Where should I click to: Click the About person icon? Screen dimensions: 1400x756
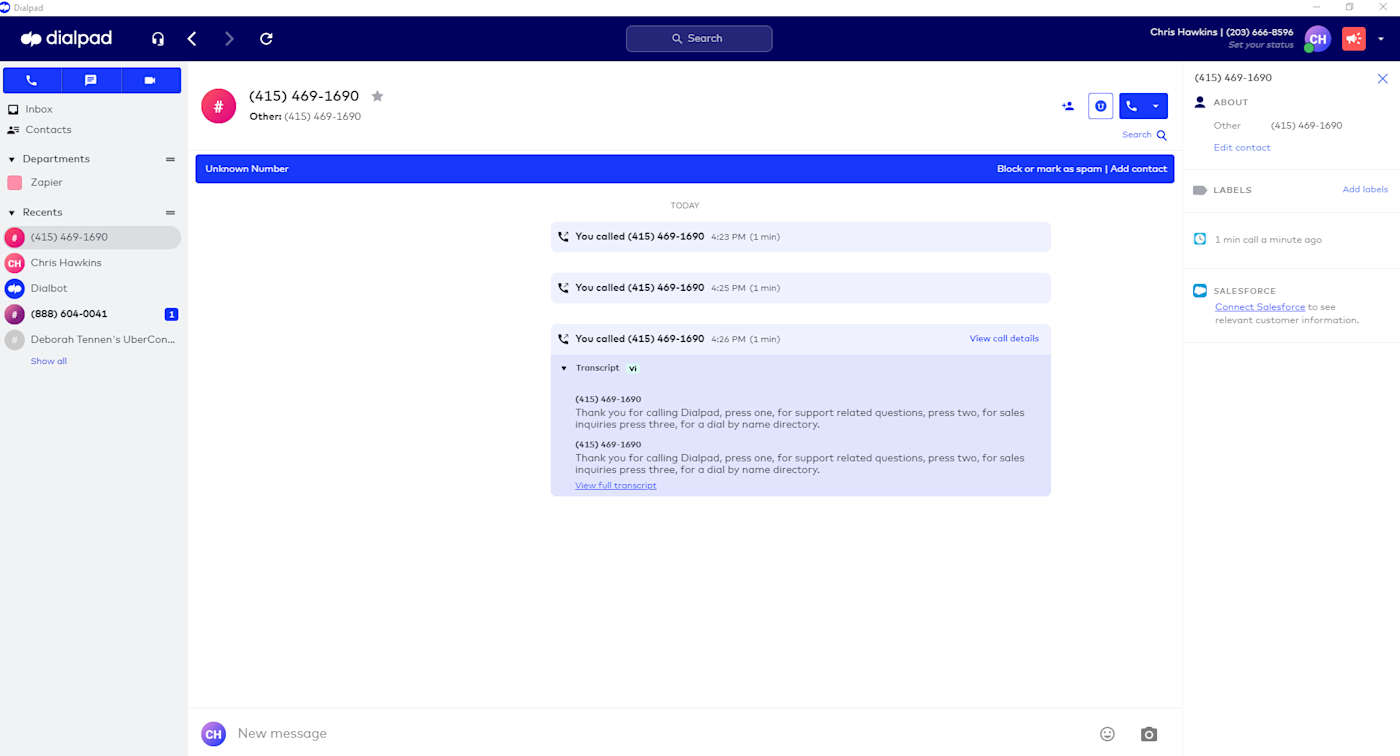tap(1200, 102)
